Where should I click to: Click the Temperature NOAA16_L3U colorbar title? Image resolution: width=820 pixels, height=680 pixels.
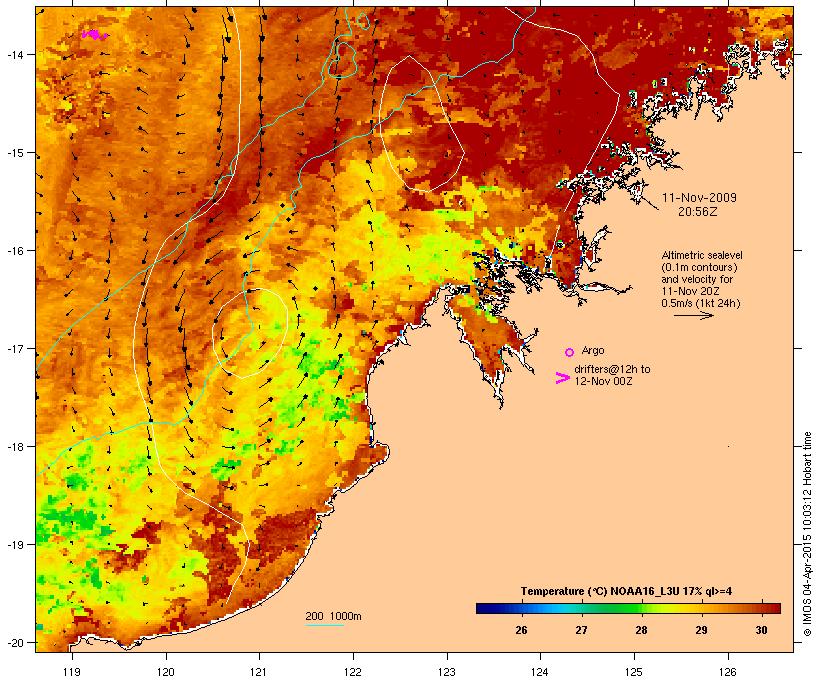pyautogui.click(x=626, y=592)
